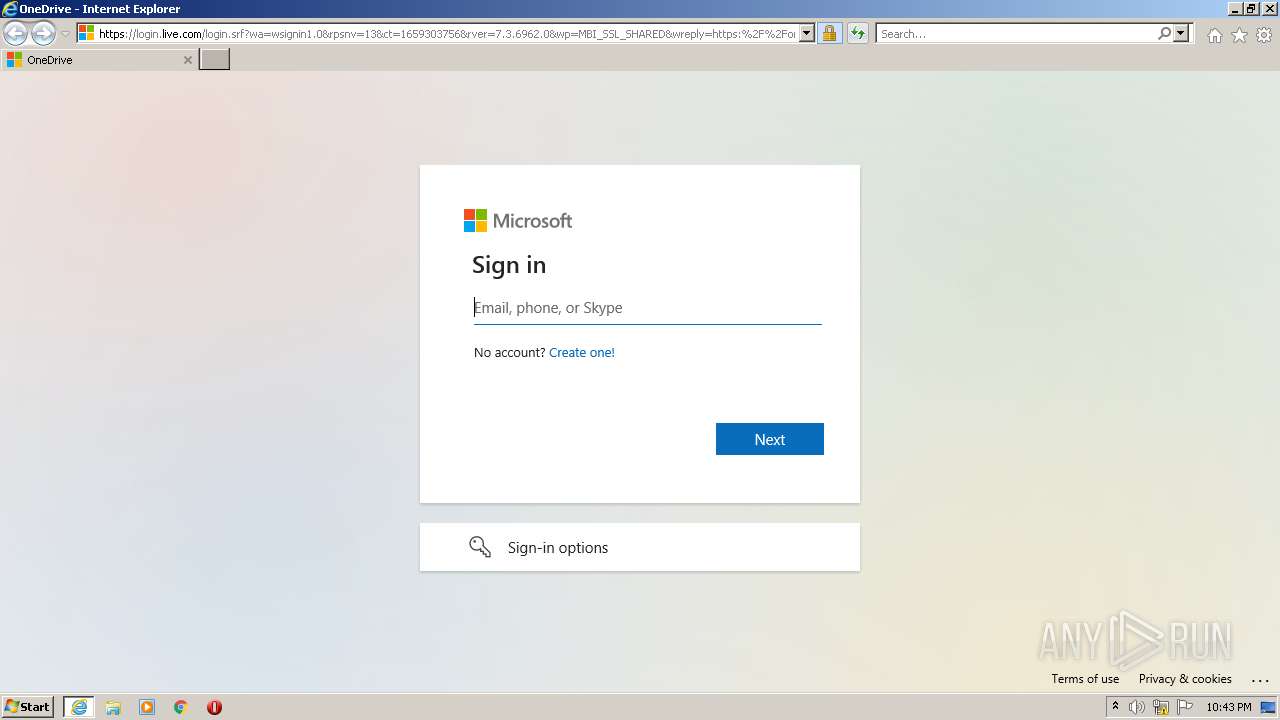This screenshot has width=1280, height=720.
Task: Open the Terms of use link
Action: 1085,679
